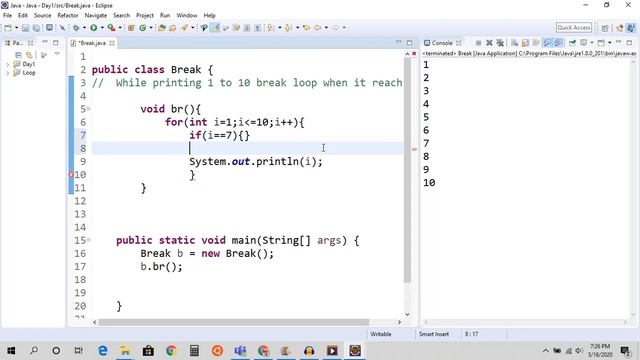
Task: Click the Debug bug icon
Action: pos(76,28)
